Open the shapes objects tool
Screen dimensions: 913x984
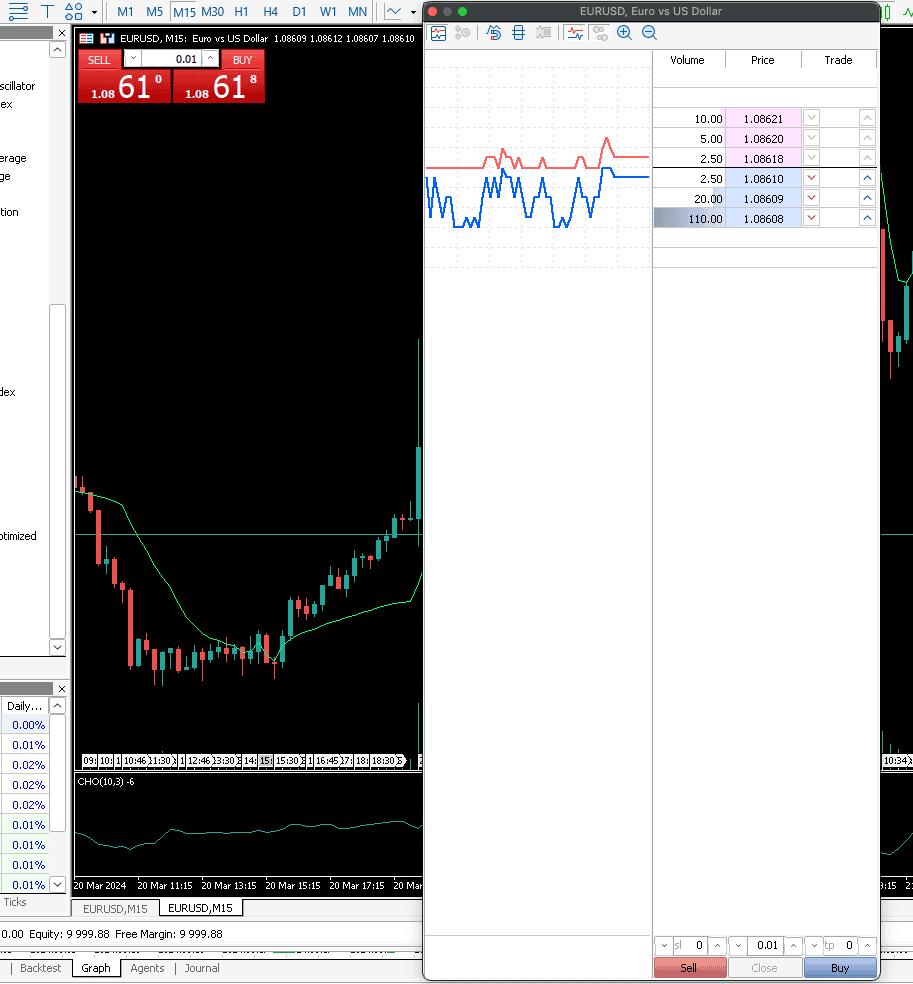point(74,11)
